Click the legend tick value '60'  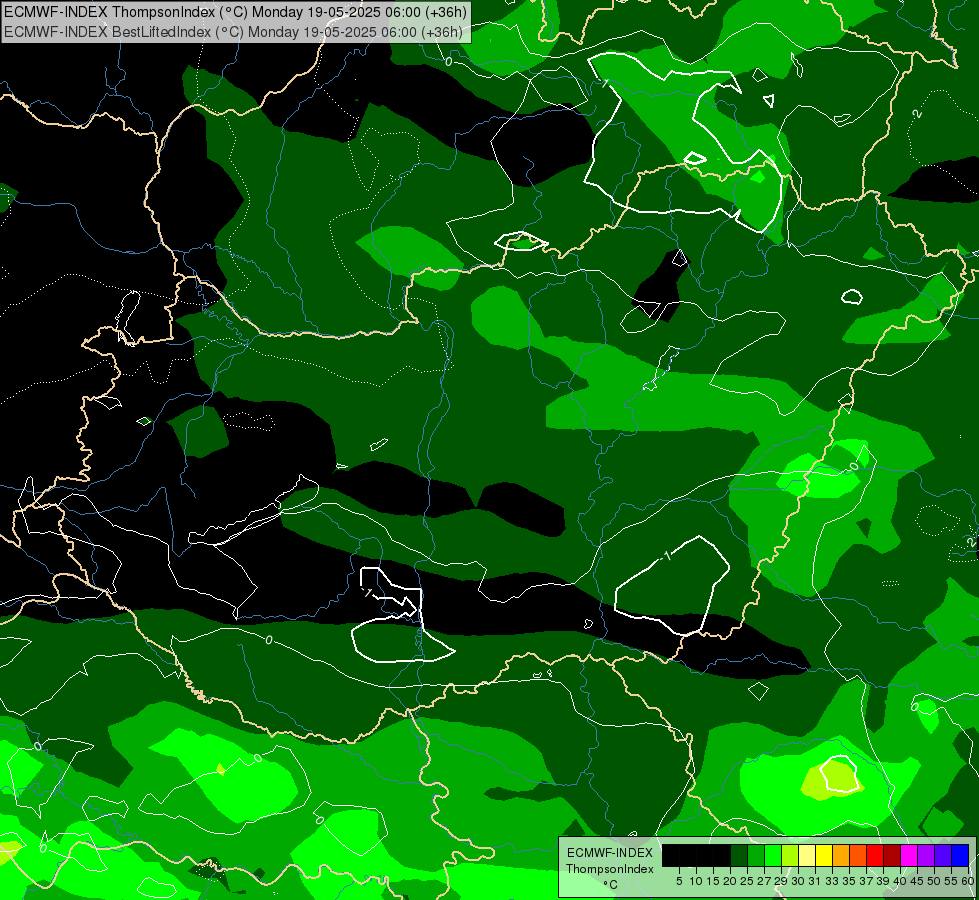pos(968,881)
